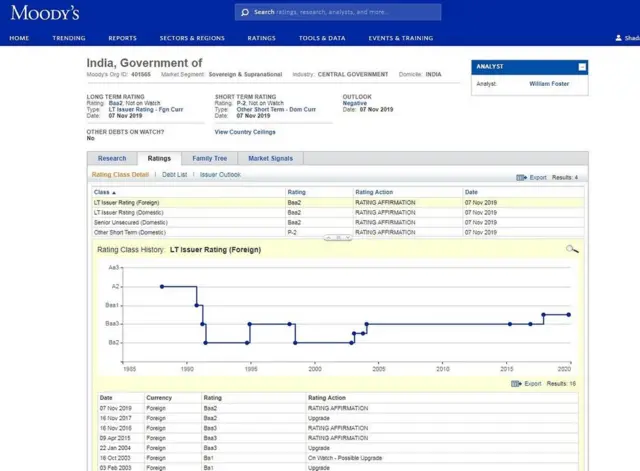
Task: Open Tools & Data menu
Action: pos(322,38)
